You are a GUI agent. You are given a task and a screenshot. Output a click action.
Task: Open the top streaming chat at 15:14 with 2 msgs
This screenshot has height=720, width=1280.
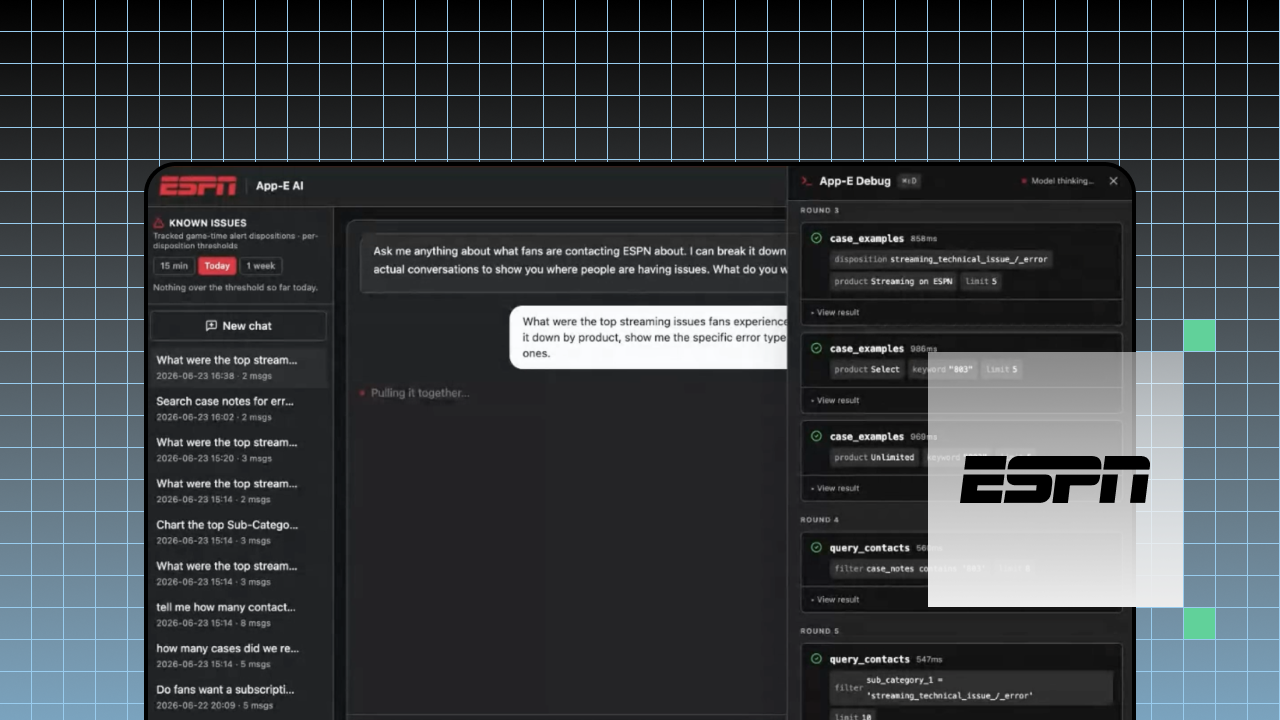coord(238,490)
